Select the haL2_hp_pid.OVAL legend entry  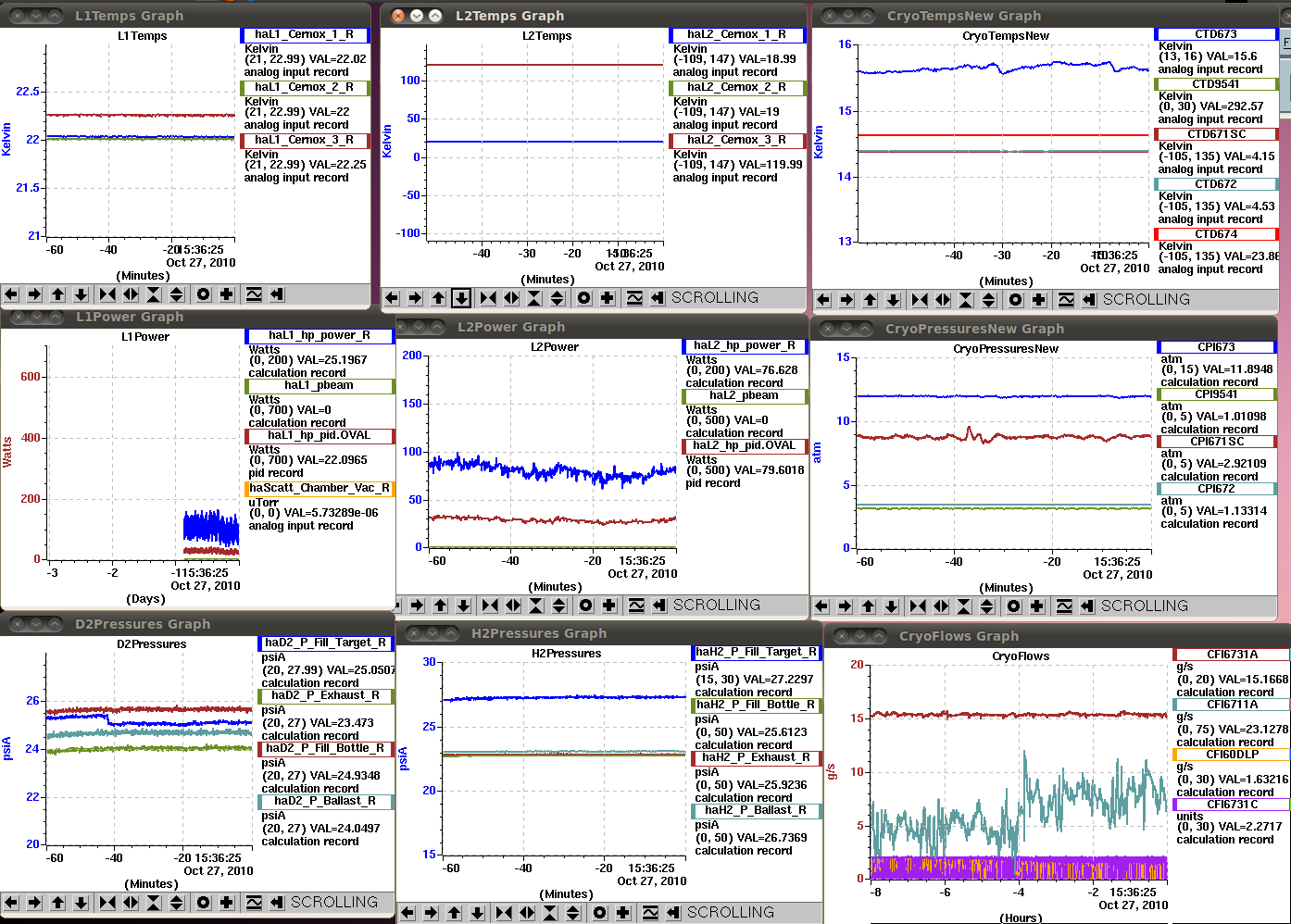(x=745, y=446)
